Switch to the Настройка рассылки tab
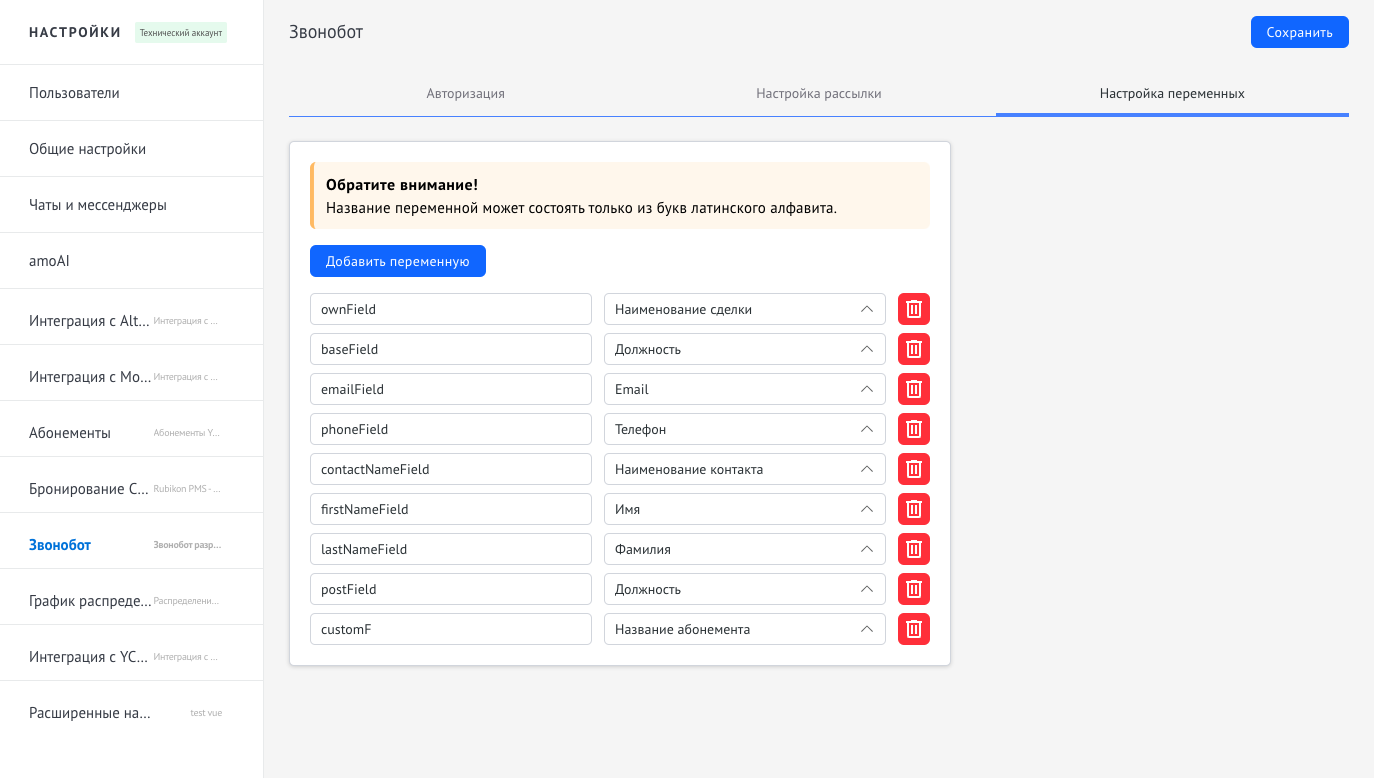The image size is (1374, 778). coord(819,93)
